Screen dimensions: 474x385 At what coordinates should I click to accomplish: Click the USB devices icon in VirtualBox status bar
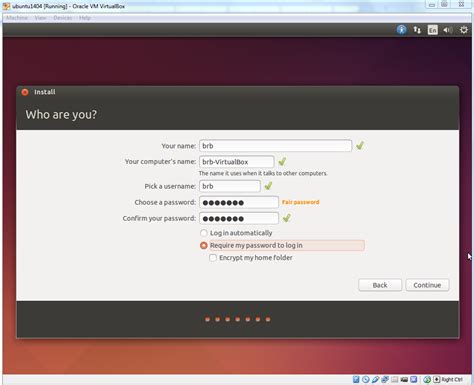(375, 379)
